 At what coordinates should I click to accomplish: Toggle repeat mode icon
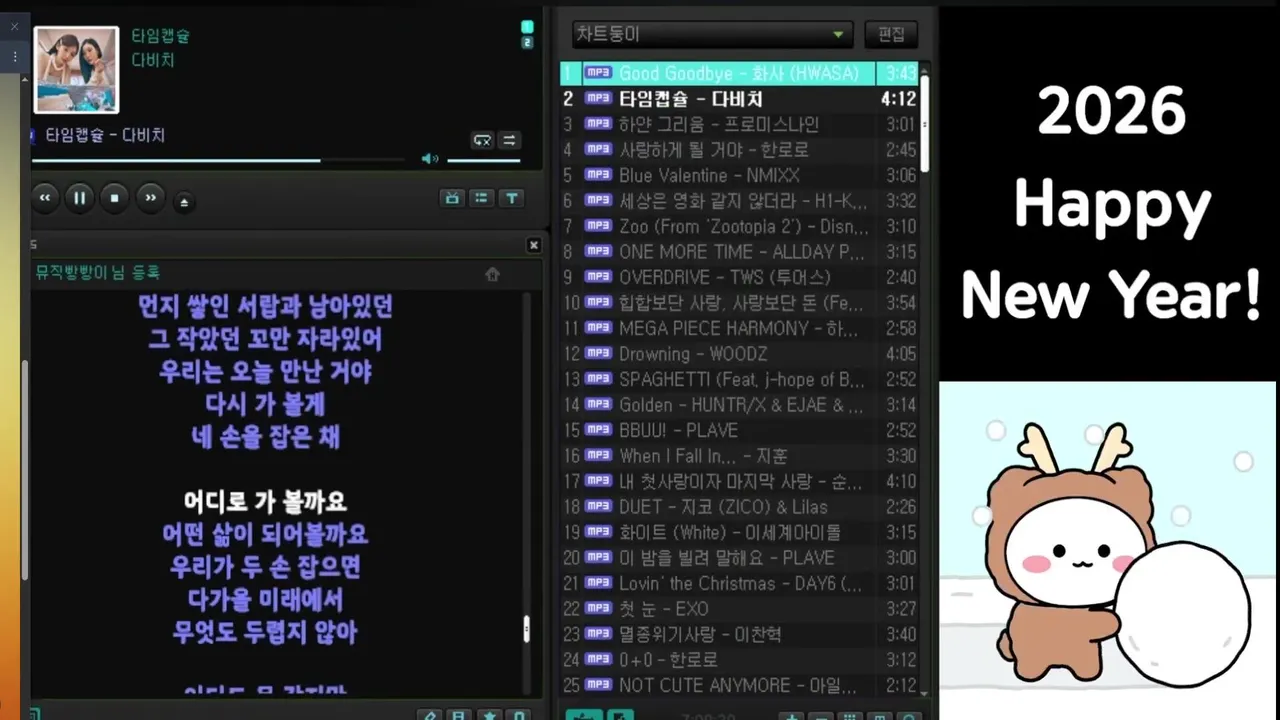tap(482, 140)
